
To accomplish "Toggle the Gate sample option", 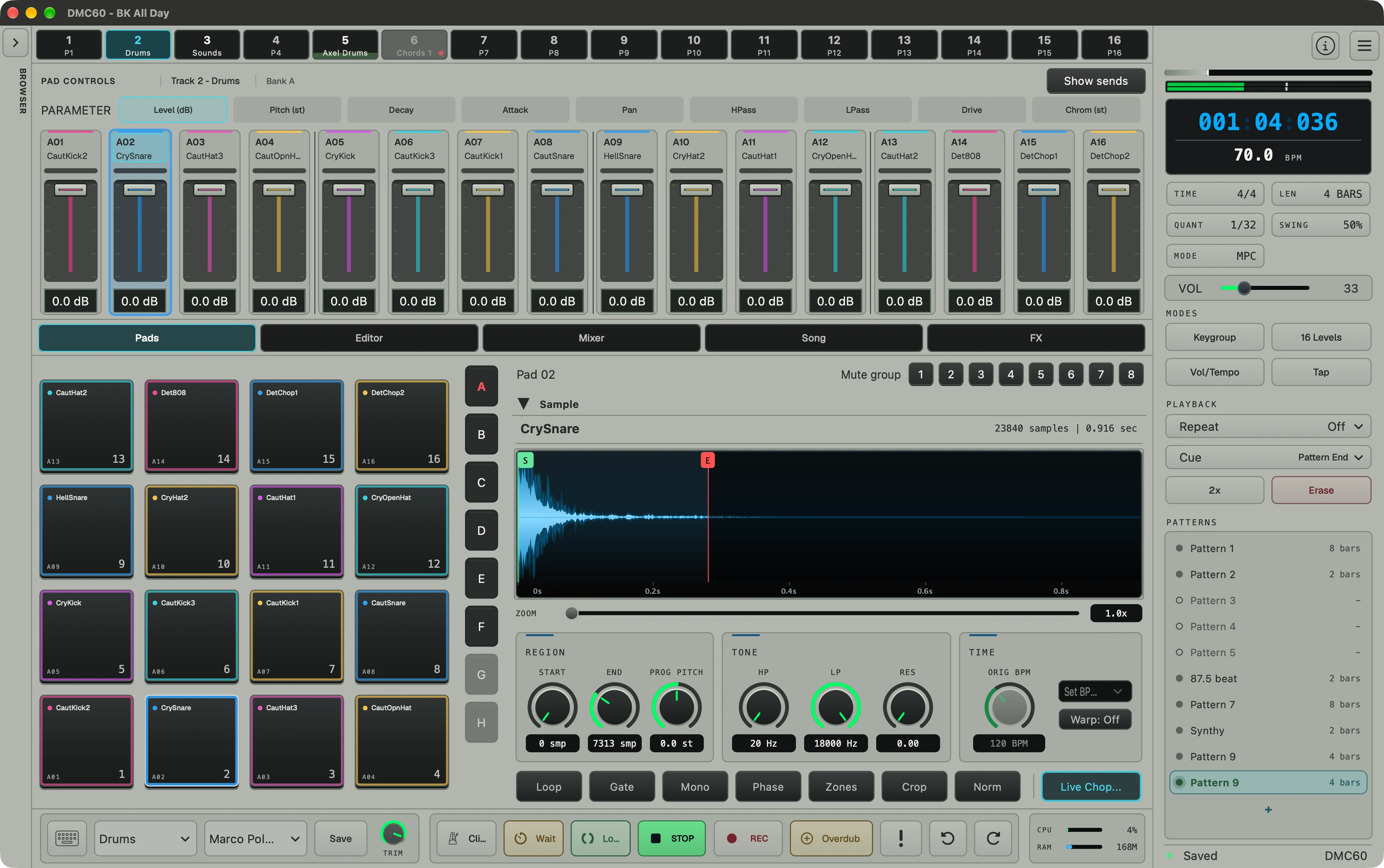I will click(x=622, y=786).
